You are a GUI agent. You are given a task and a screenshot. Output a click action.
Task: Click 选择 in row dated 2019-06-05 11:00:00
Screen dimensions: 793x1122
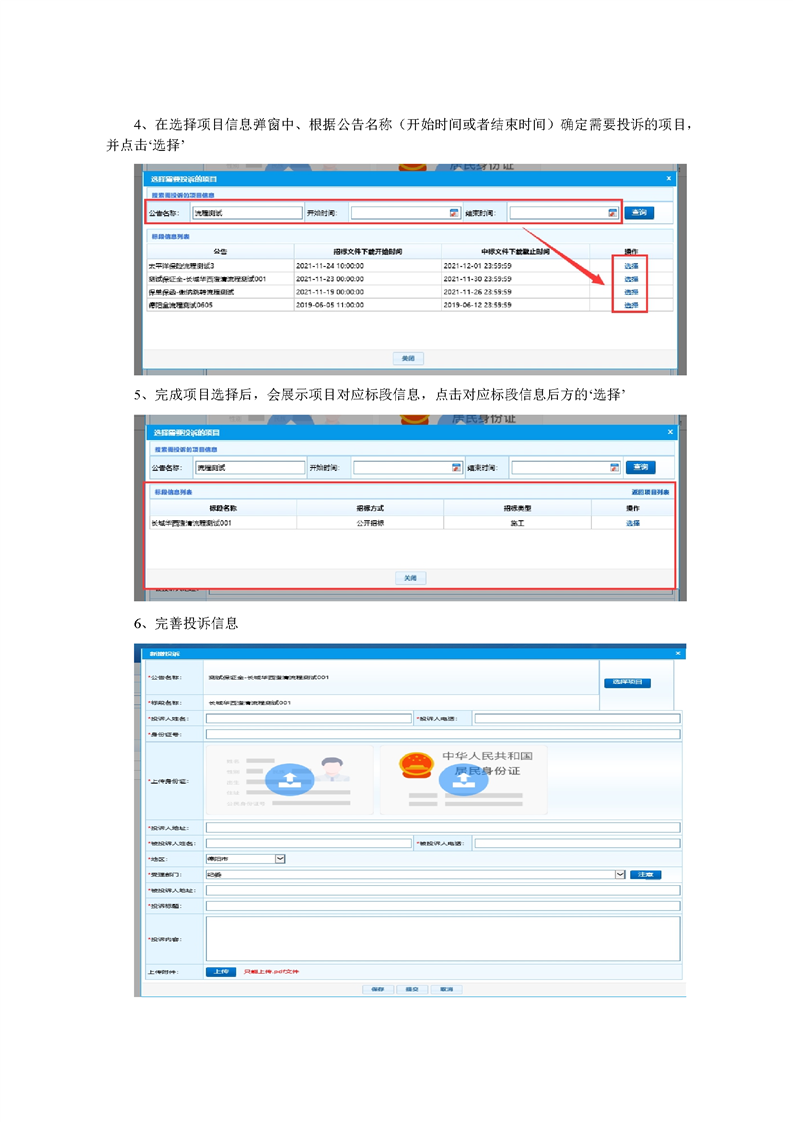point(631,306)
